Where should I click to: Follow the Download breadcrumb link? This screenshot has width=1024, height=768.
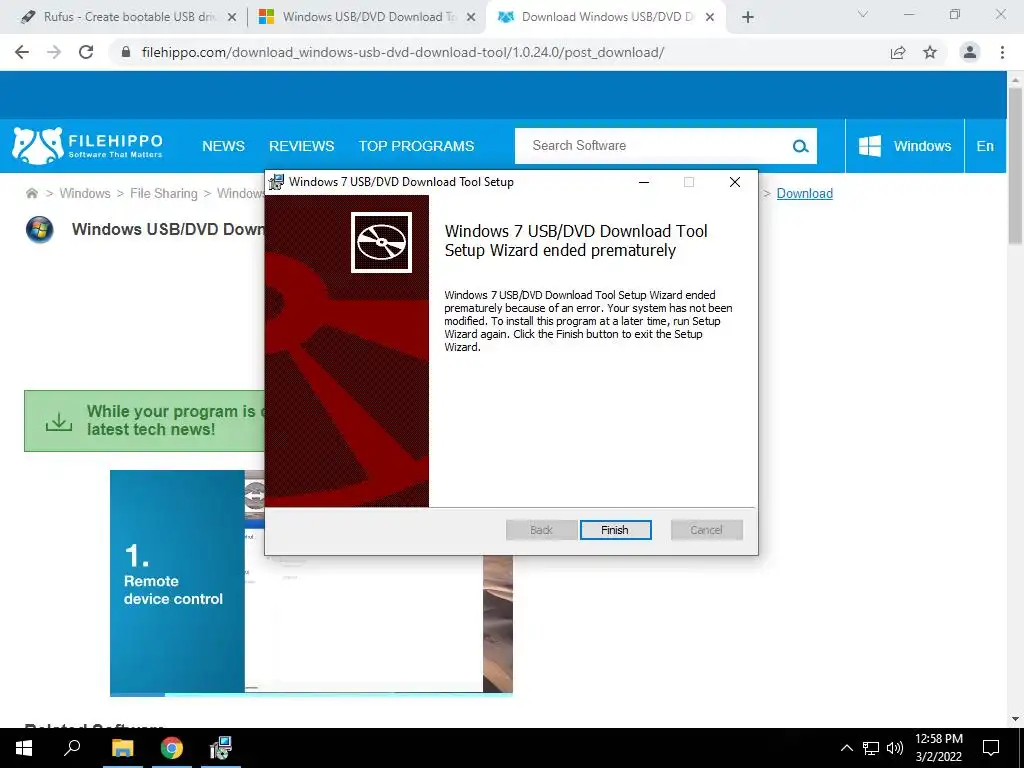pos(805,193)
